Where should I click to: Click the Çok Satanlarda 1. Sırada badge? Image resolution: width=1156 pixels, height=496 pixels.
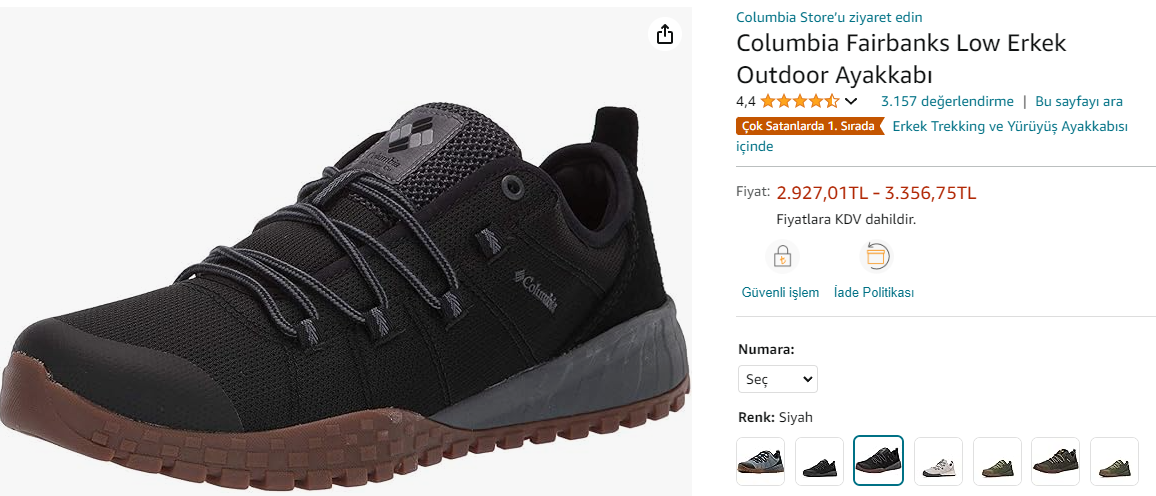pos(809,127)
